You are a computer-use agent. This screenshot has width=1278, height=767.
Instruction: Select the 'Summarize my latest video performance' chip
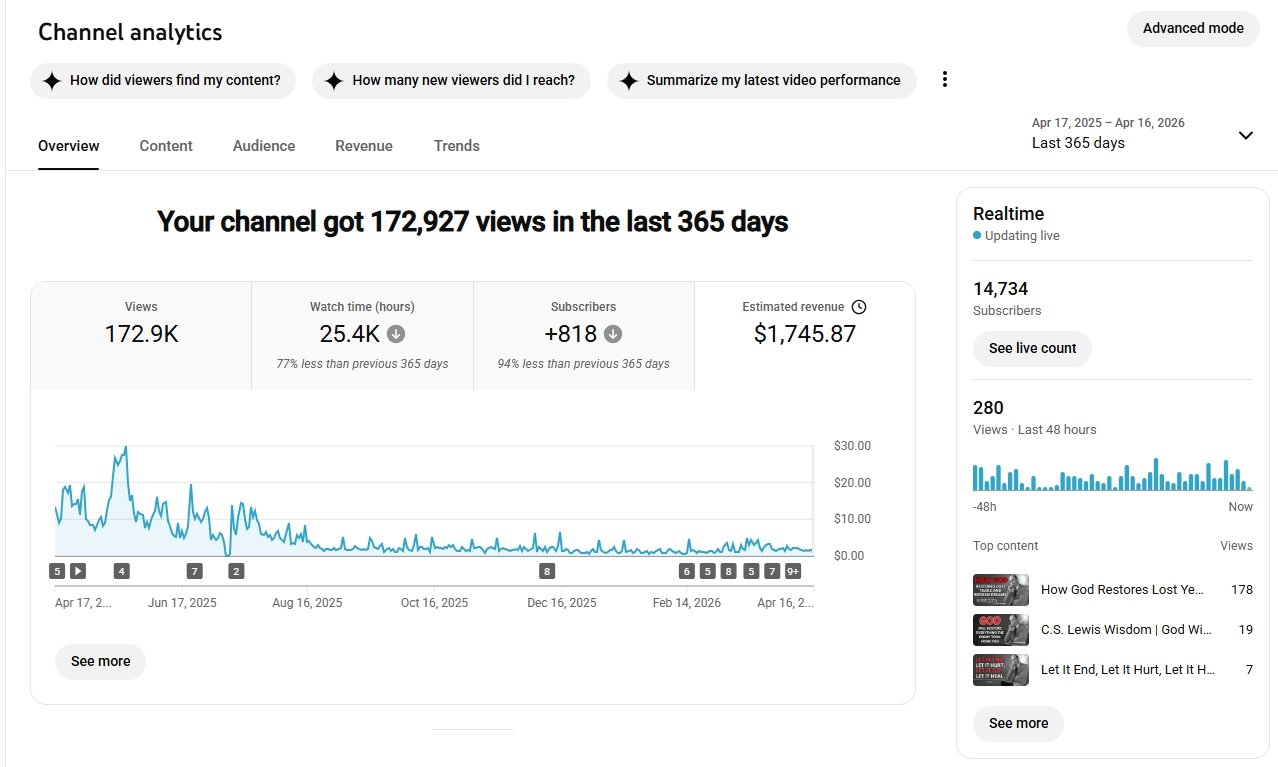[761, 80]
